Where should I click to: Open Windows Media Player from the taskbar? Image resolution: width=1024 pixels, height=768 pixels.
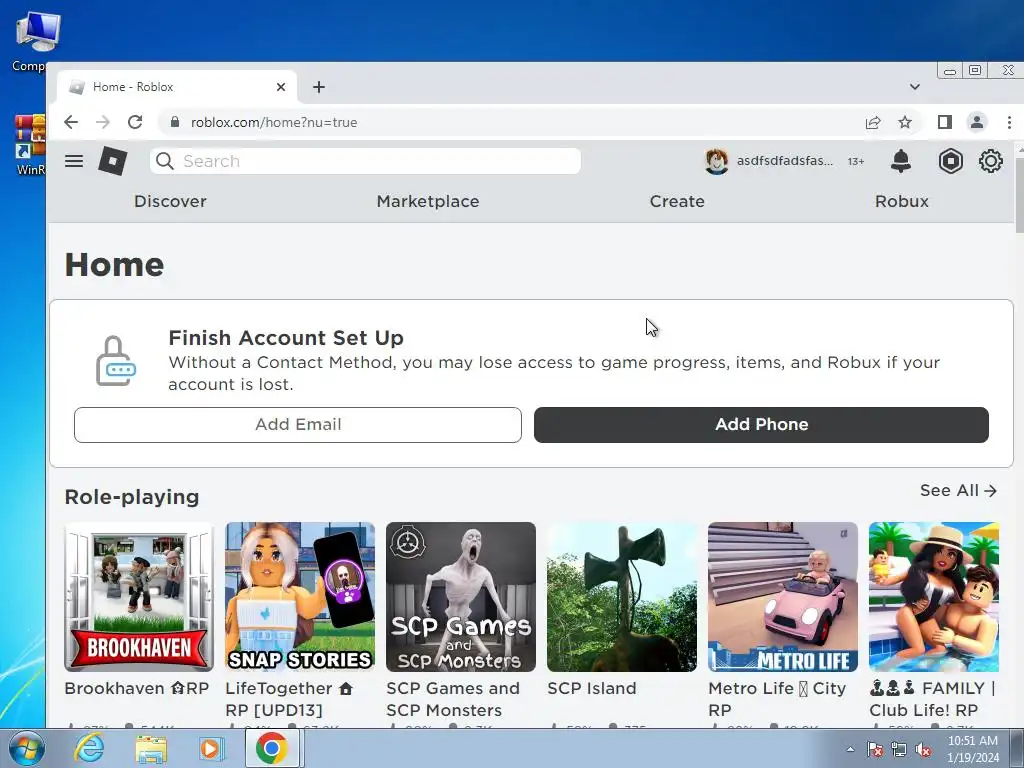tap(210, 748)
